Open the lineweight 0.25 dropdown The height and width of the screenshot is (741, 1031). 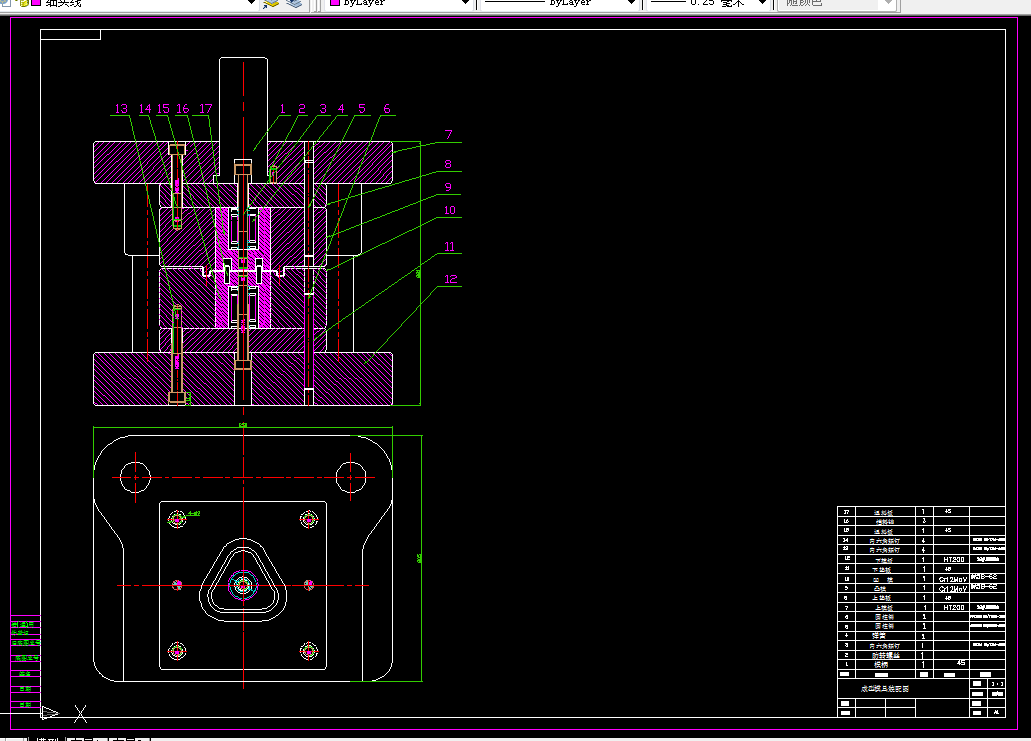click(x=762, y=3)
